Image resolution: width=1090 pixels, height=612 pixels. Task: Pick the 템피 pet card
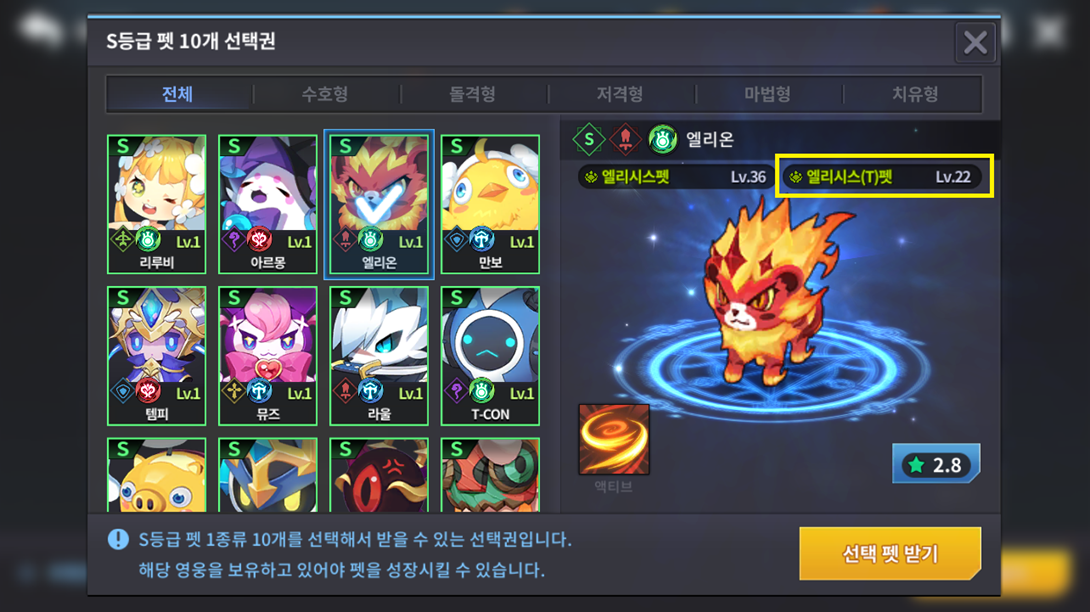[156, 355]
